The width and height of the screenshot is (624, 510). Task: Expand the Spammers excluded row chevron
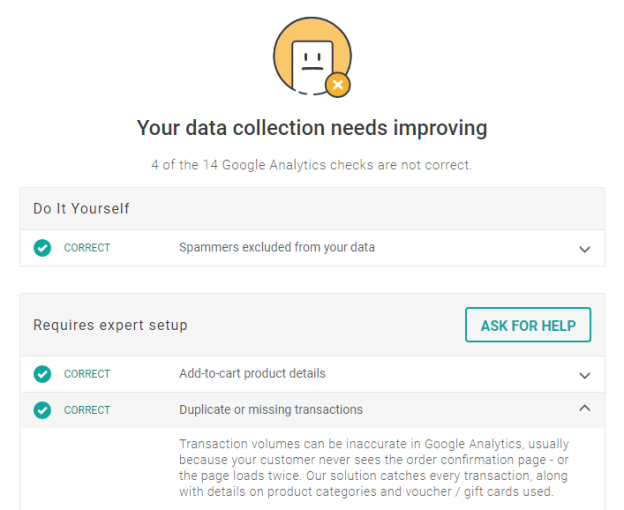tap(585, 249)
